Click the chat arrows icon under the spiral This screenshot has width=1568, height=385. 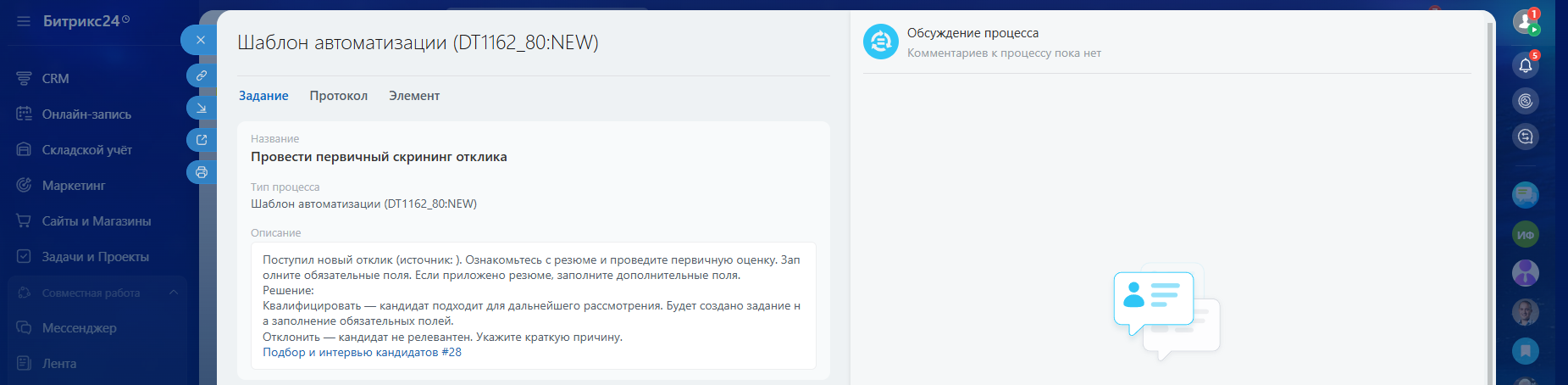click(1526, 137)
